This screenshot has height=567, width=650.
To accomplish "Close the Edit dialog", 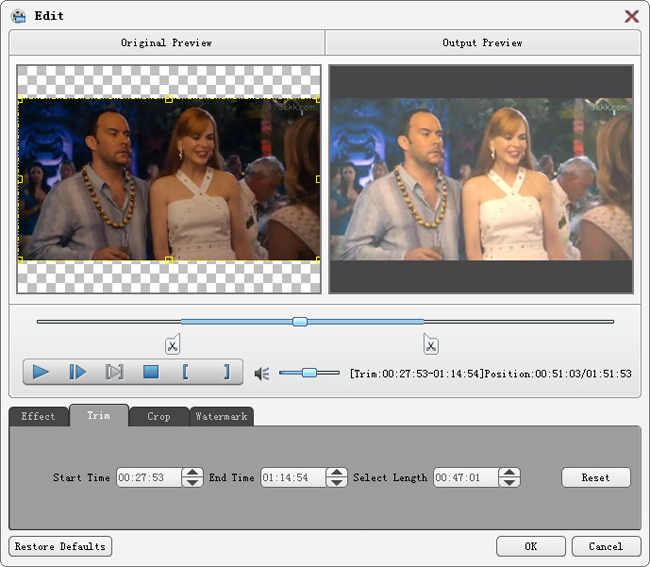I will coord(632,16).
